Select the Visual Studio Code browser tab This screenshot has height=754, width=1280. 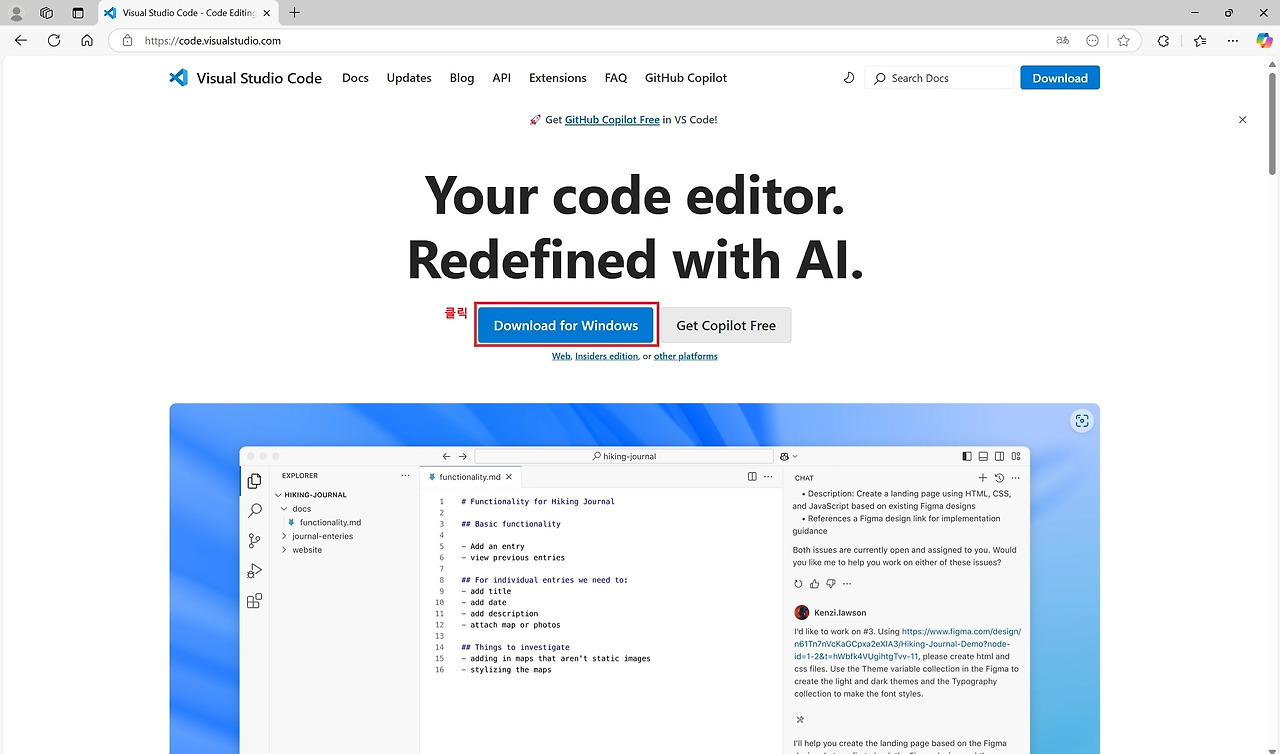[188, 13]
